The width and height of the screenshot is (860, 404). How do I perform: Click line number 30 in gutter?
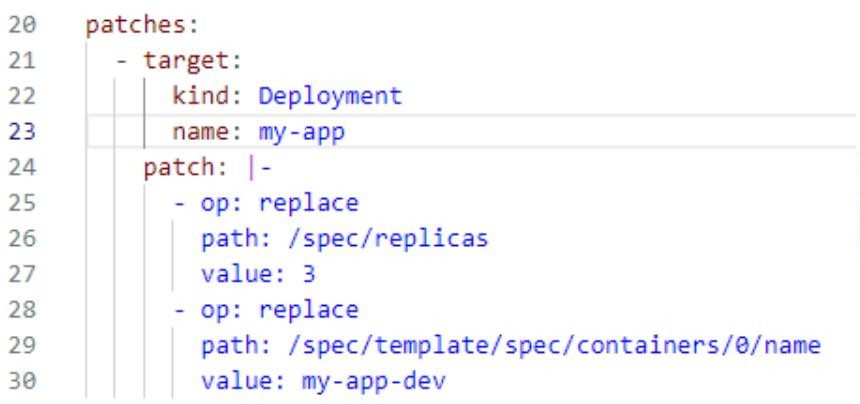pos(22,382)
